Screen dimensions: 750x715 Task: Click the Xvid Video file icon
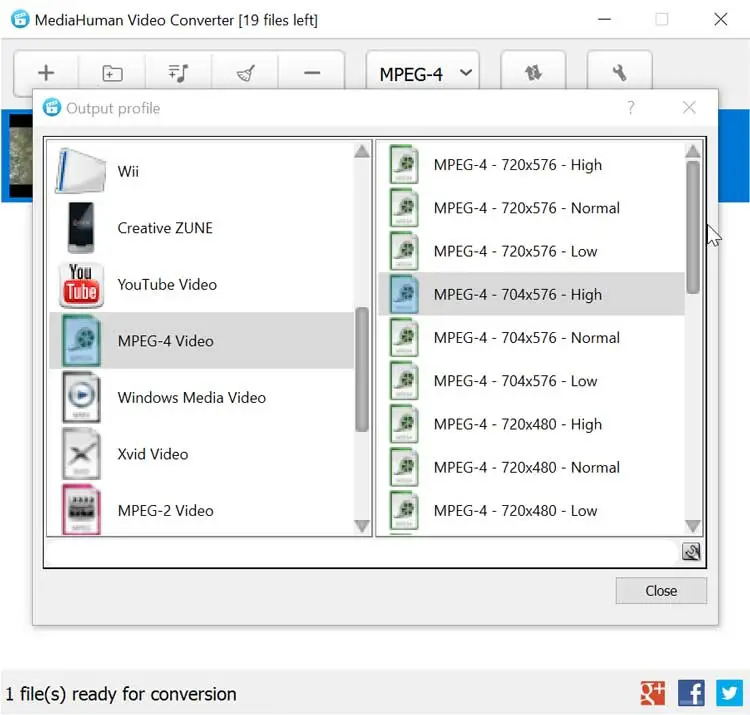pos(81,454)
